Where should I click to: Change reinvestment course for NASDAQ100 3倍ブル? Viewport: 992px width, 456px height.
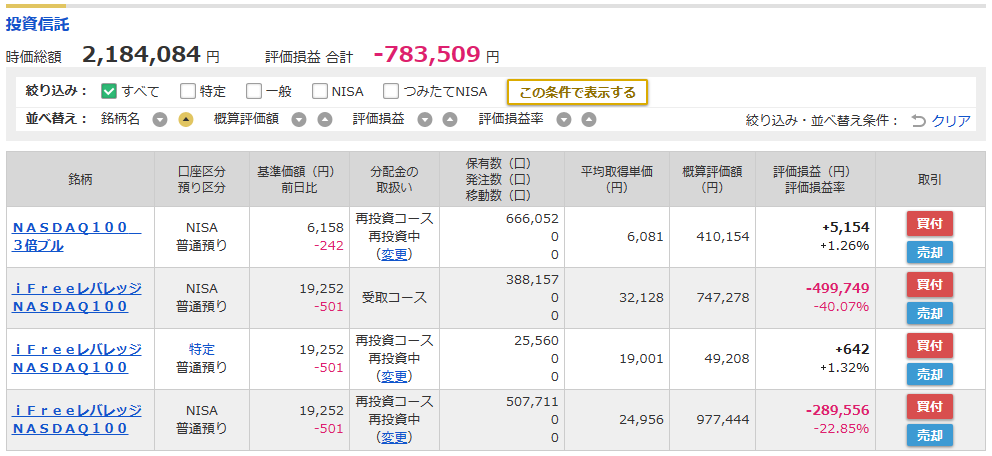pos(395,254)
